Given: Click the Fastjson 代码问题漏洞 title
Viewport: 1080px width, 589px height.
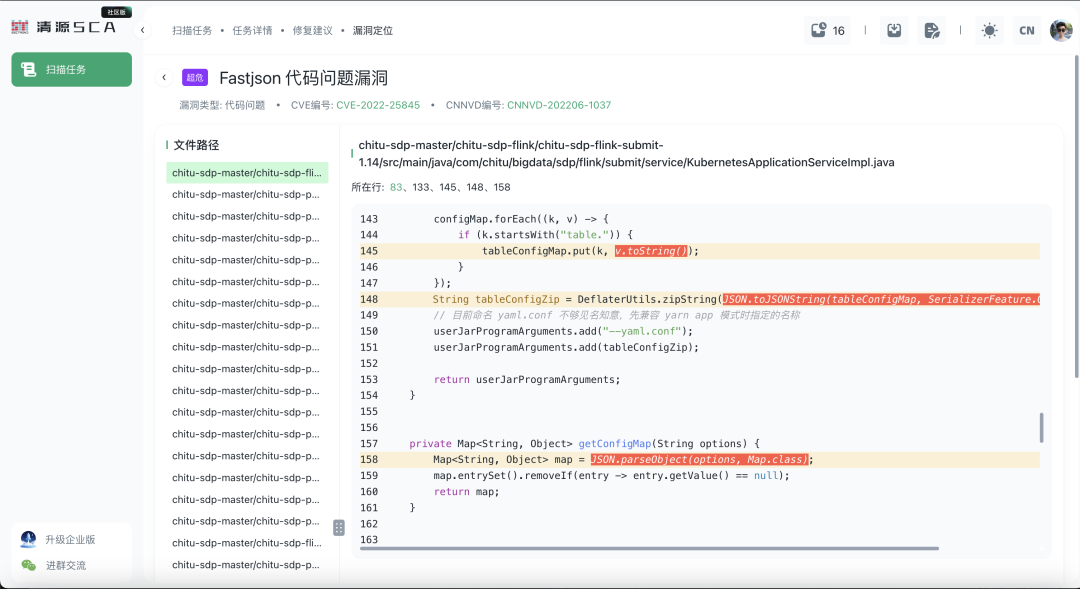Looking at the screenshot, I should [x=303, y=78].
